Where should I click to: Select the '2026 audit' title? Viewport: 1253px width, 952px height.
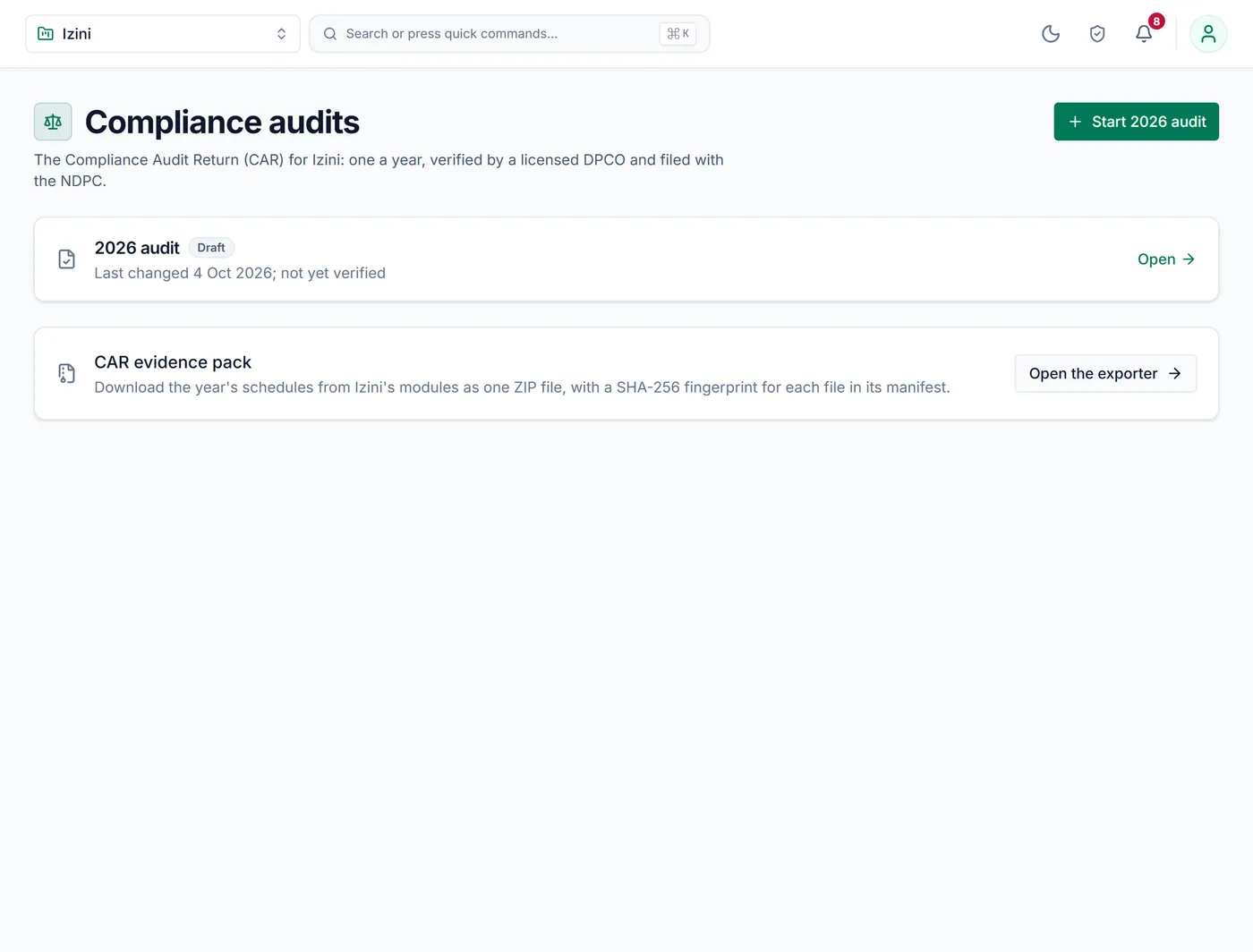click(137, 248)
